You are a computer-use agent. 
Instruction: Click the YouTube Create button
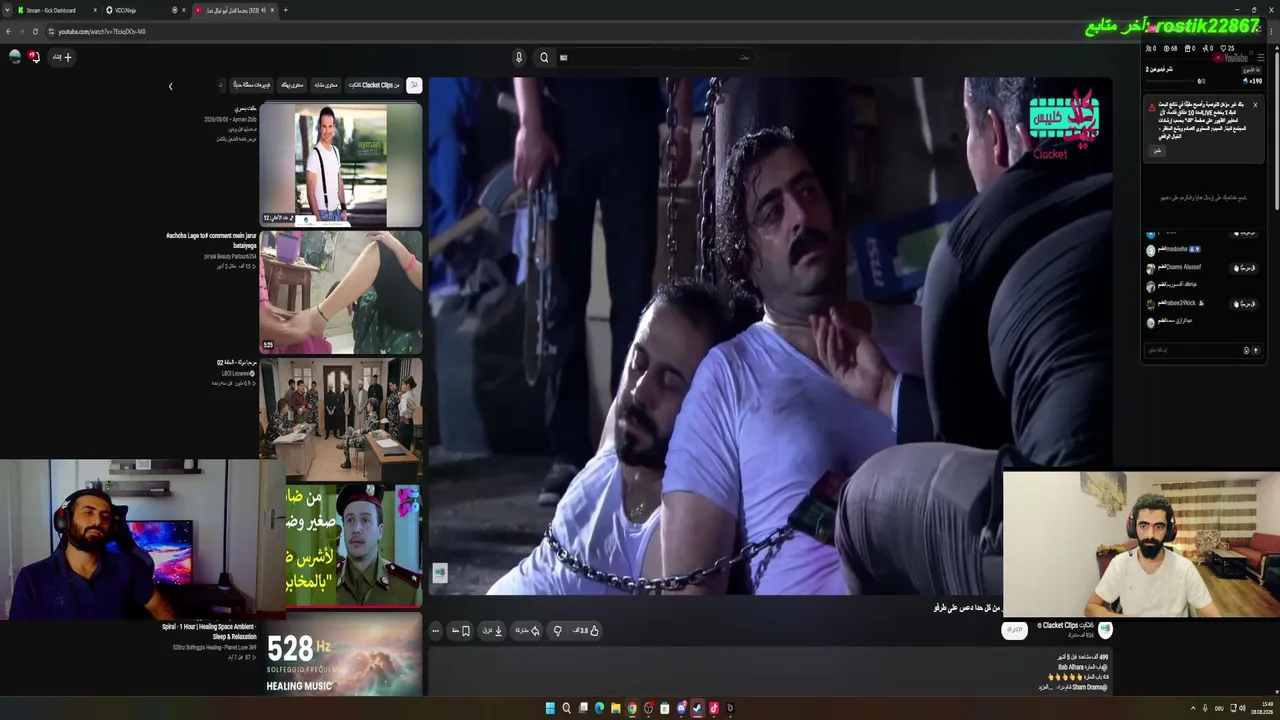63,57
